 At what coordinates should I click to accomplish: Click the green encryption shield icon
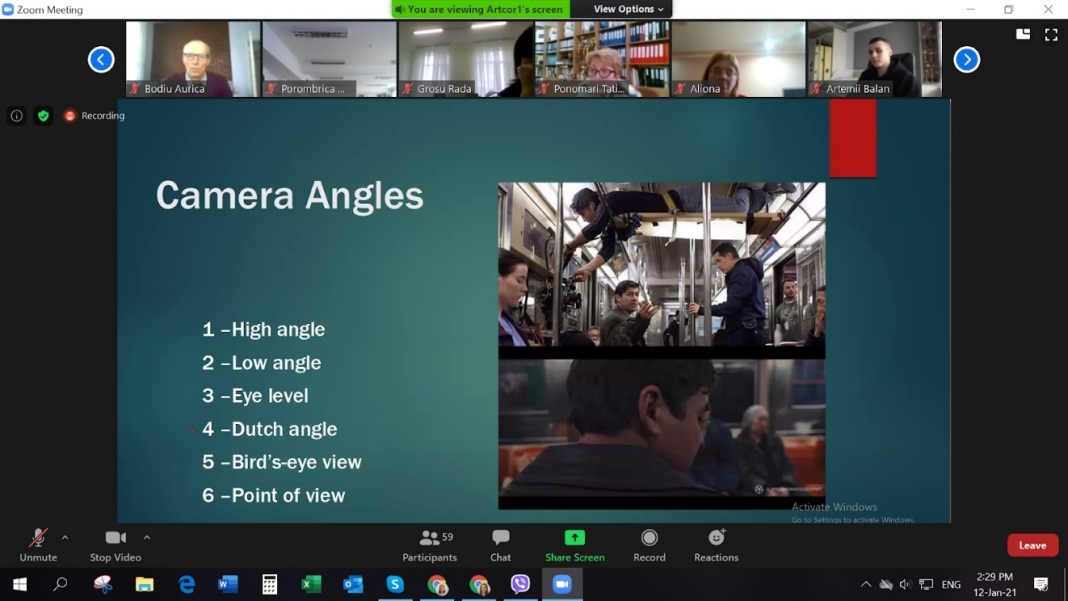44,116
